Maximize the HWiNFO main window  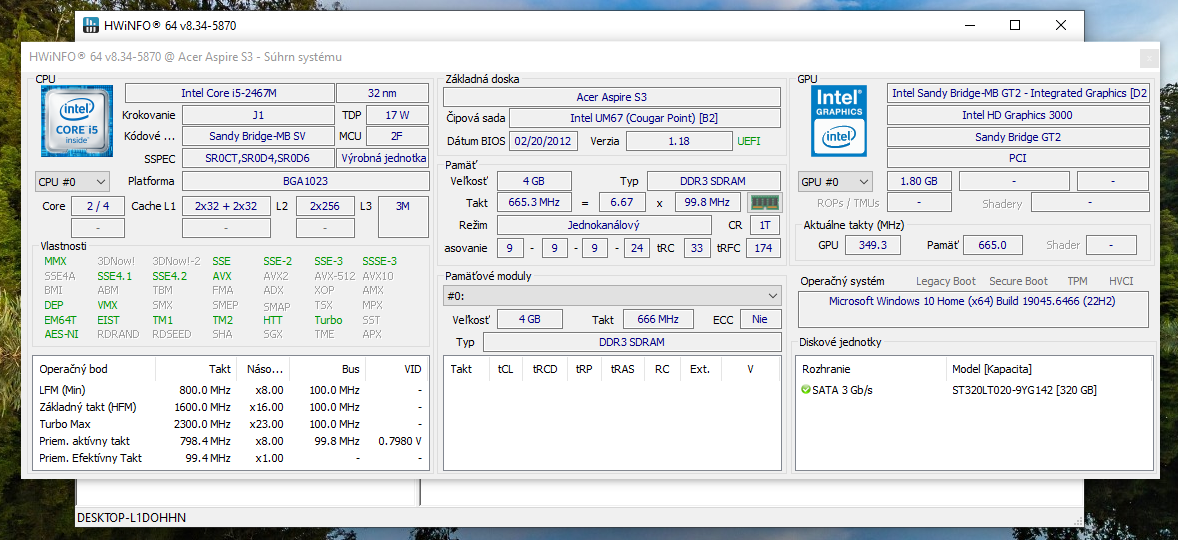click(x=1015, y=25)
